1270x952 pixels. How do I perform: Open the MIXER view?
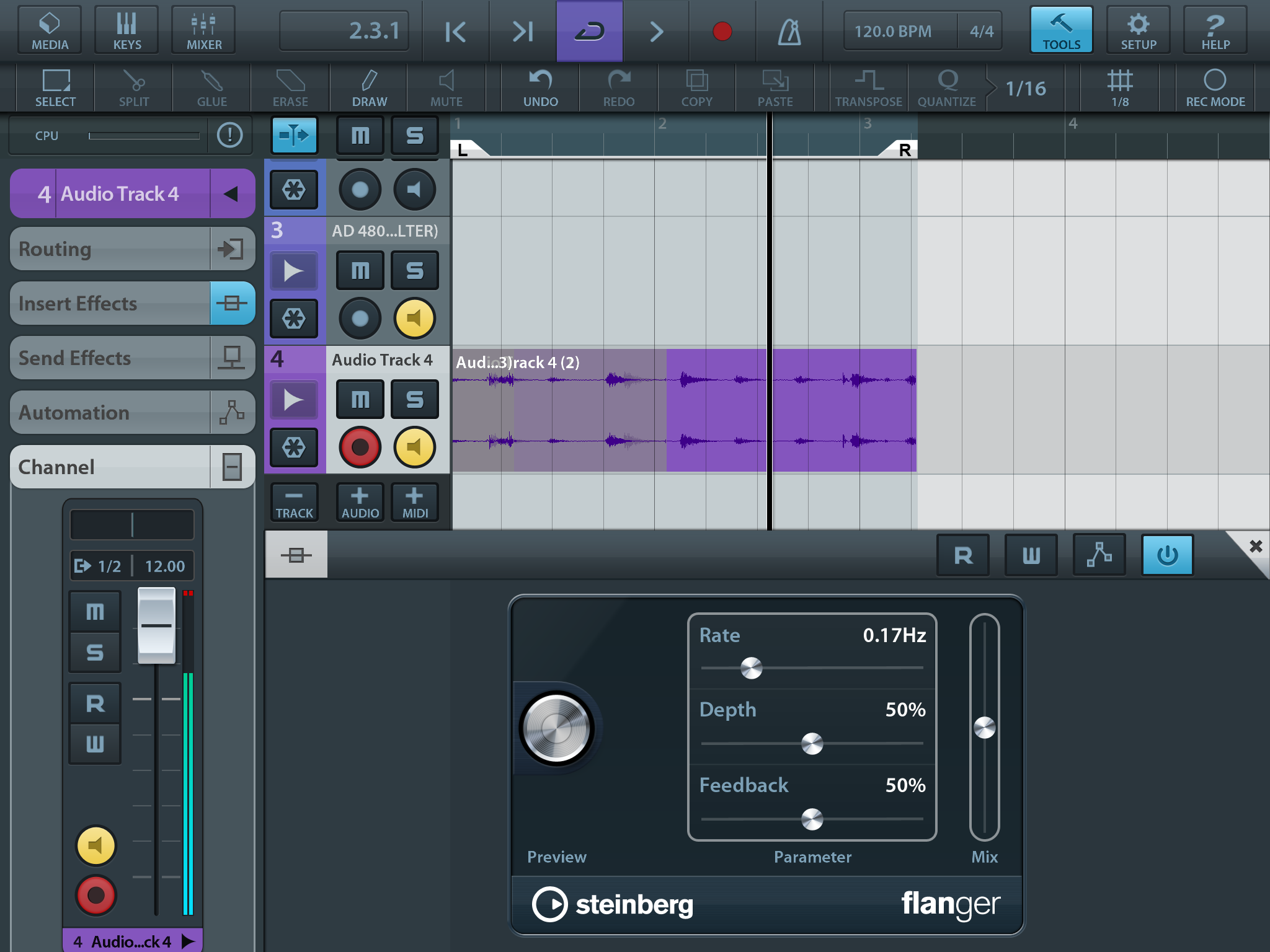pyautogui.click(x=204, y=30)
